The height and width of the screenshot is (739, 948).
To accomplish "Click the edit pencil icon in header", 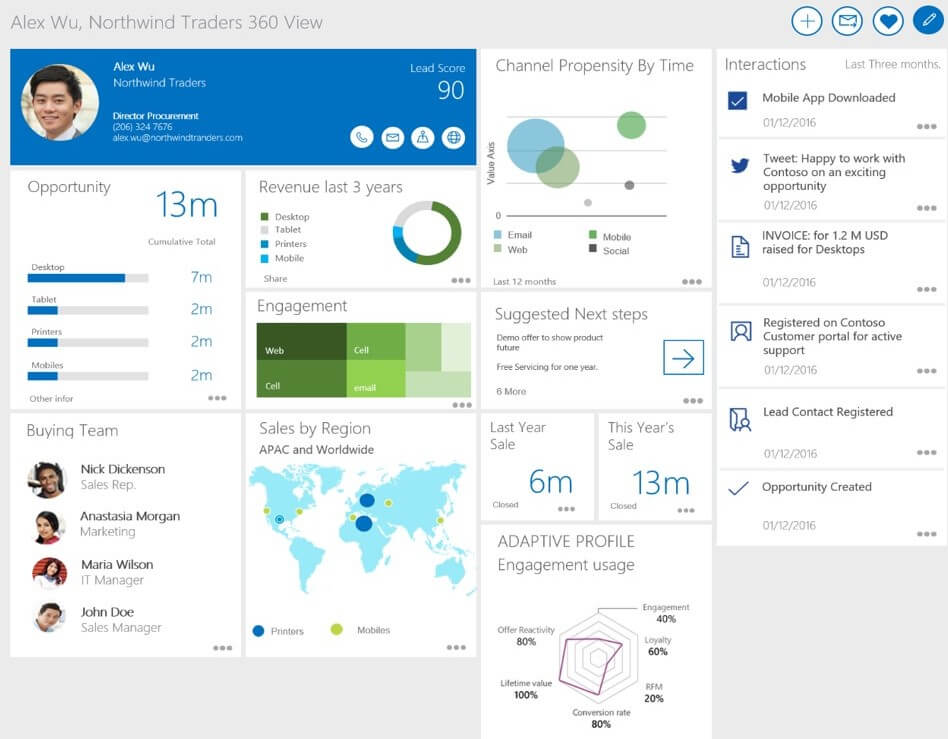I will click(x=929, y=21).
